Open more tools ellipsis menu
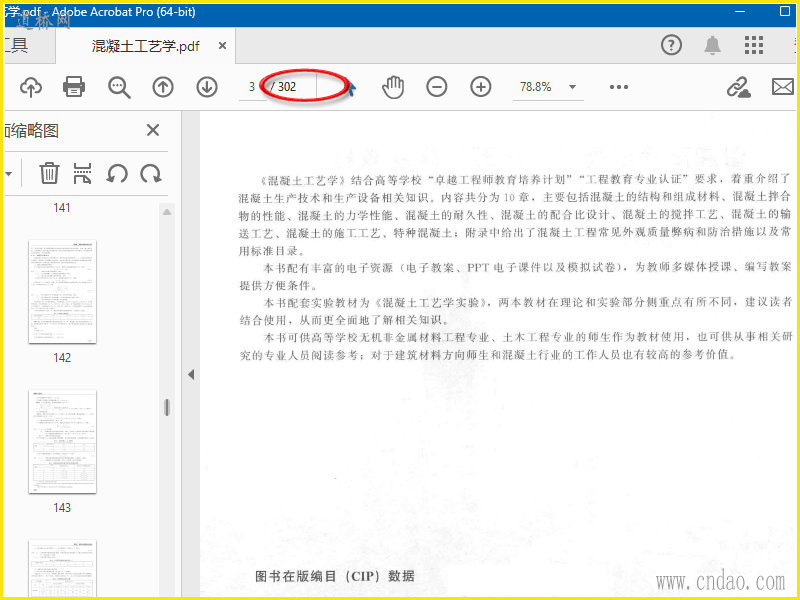 pos(619,87)
